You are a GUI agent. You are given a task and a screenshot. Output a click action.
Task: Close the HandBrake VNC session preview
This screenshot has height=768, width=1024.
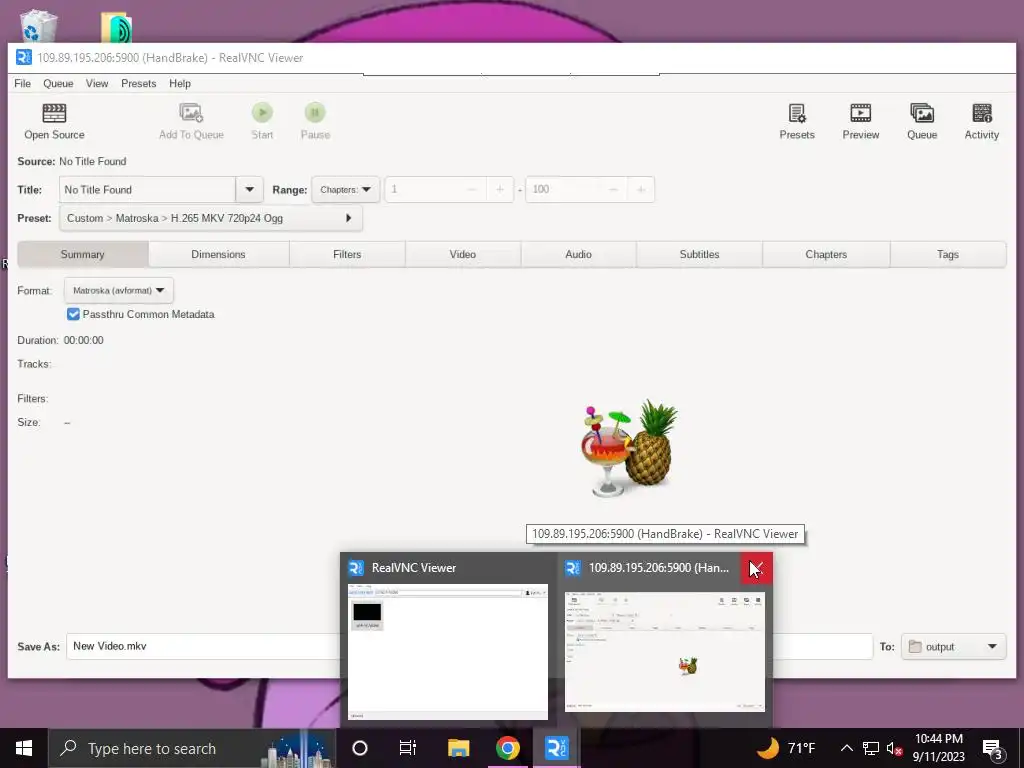click(756, 568)
